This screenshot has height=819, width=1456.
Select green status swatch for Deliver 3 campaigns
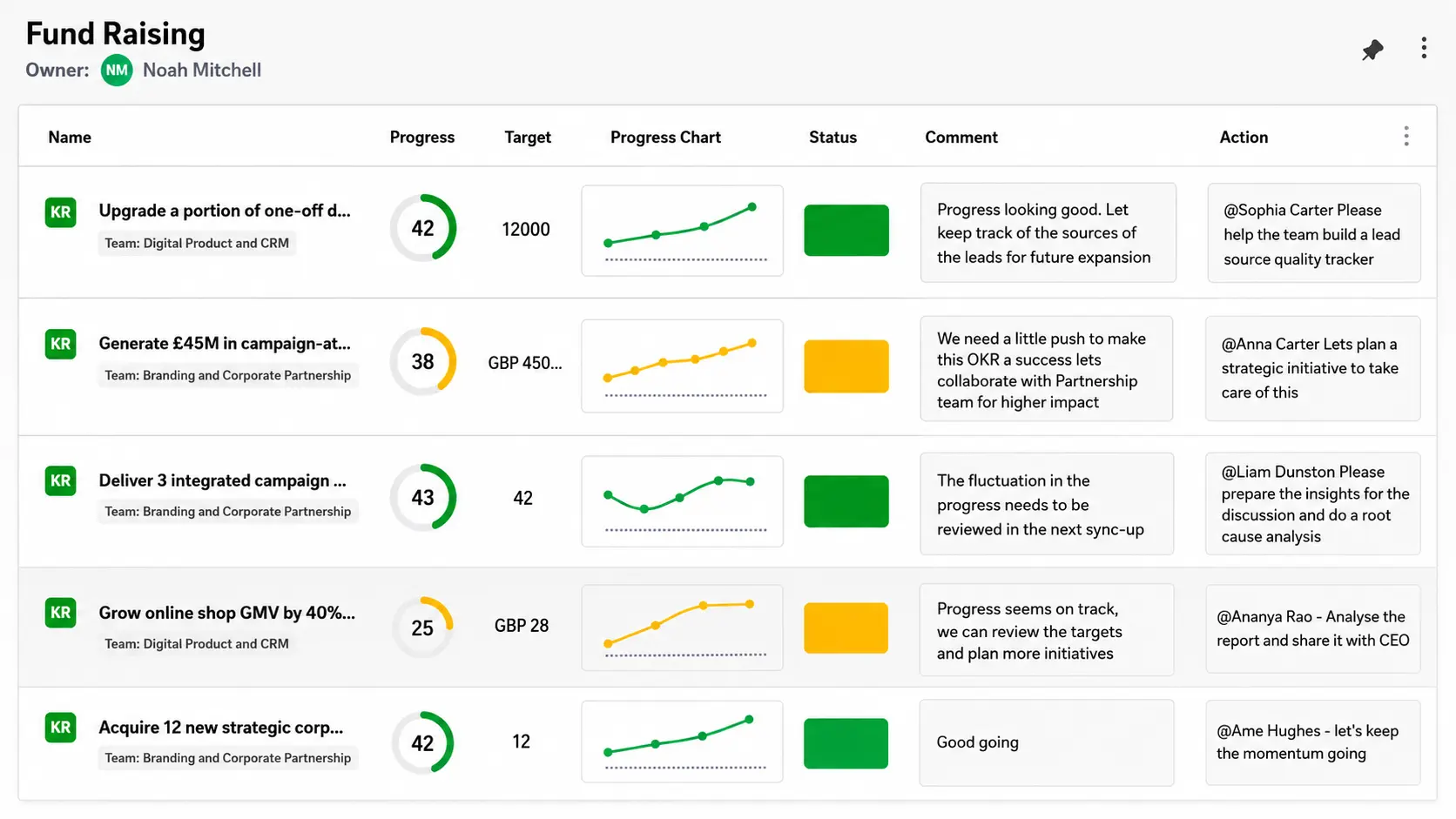pos(846,501)
